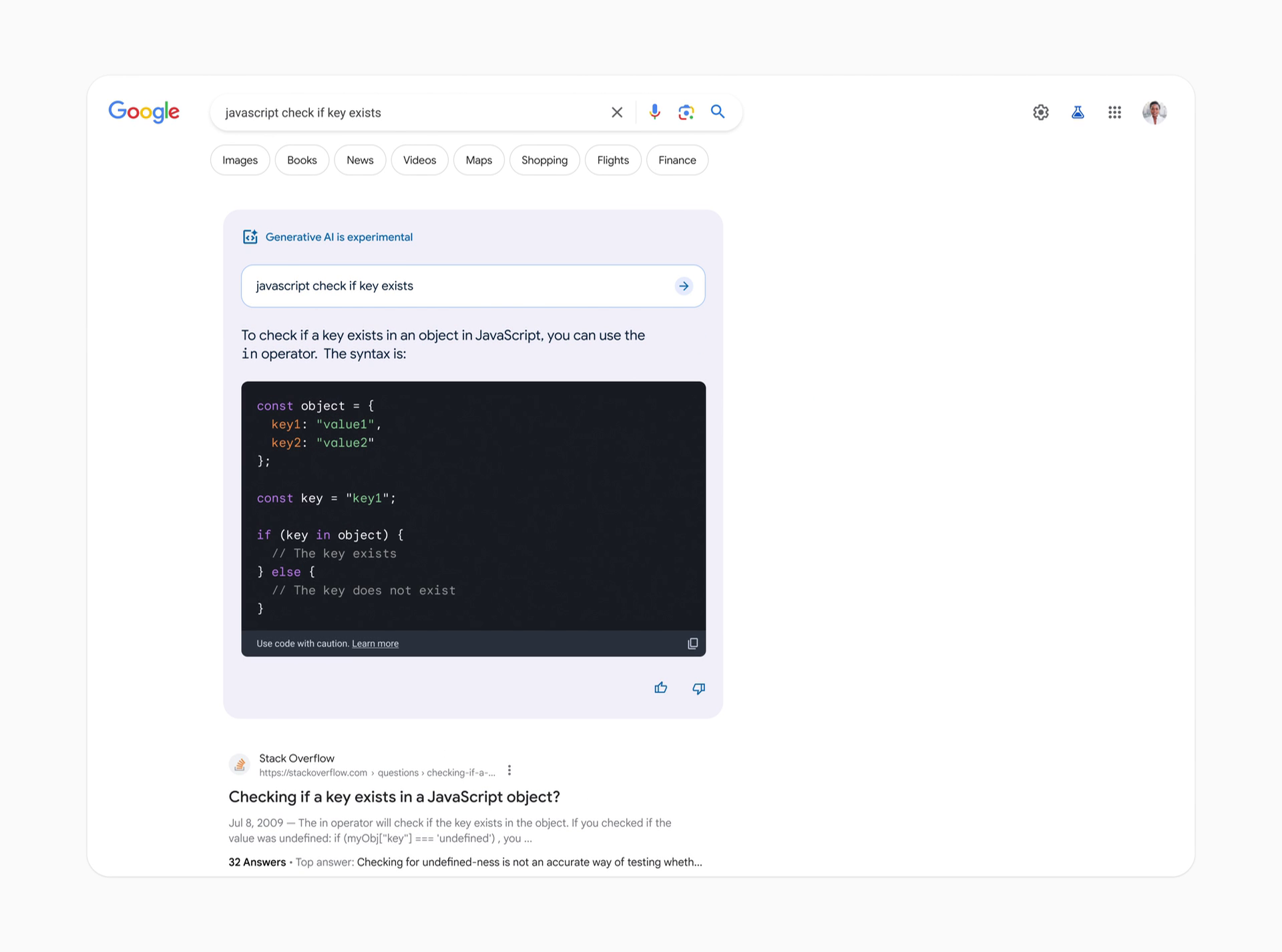Open Settings gear icon
1282x952 pixels.
(1040, 112)
